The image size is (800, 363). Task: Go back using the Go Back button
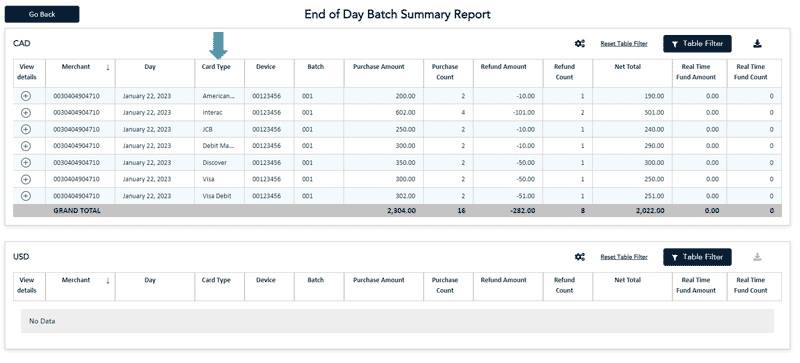(42, 14)
